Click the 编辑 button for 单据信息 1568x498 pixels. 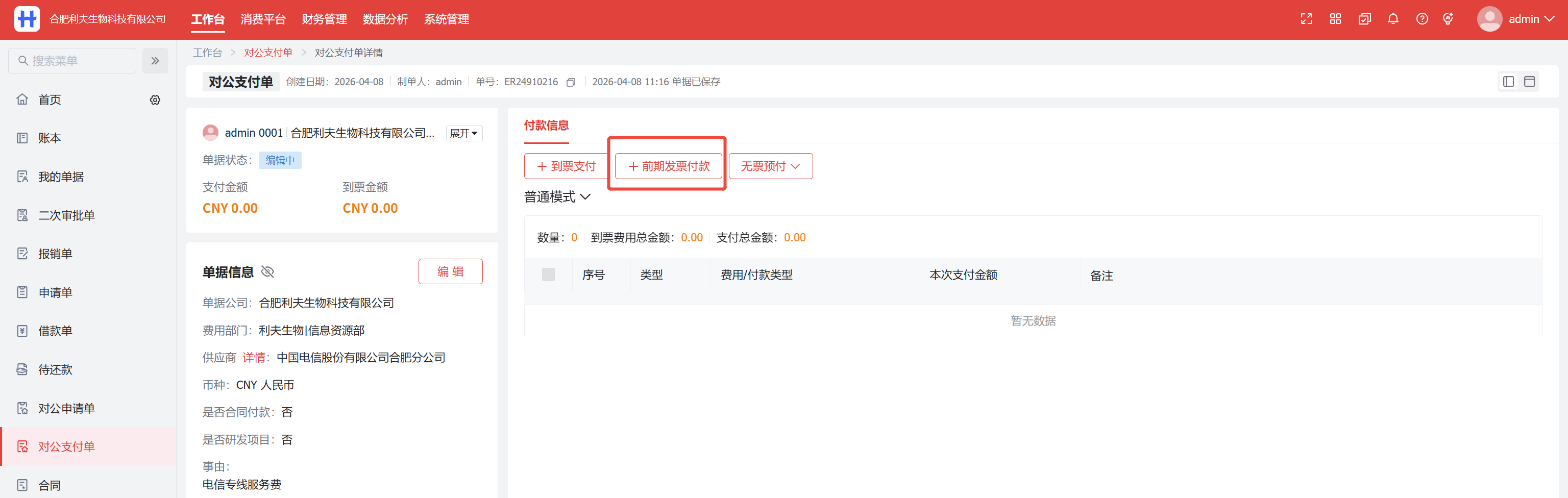(x=450, y=271)
